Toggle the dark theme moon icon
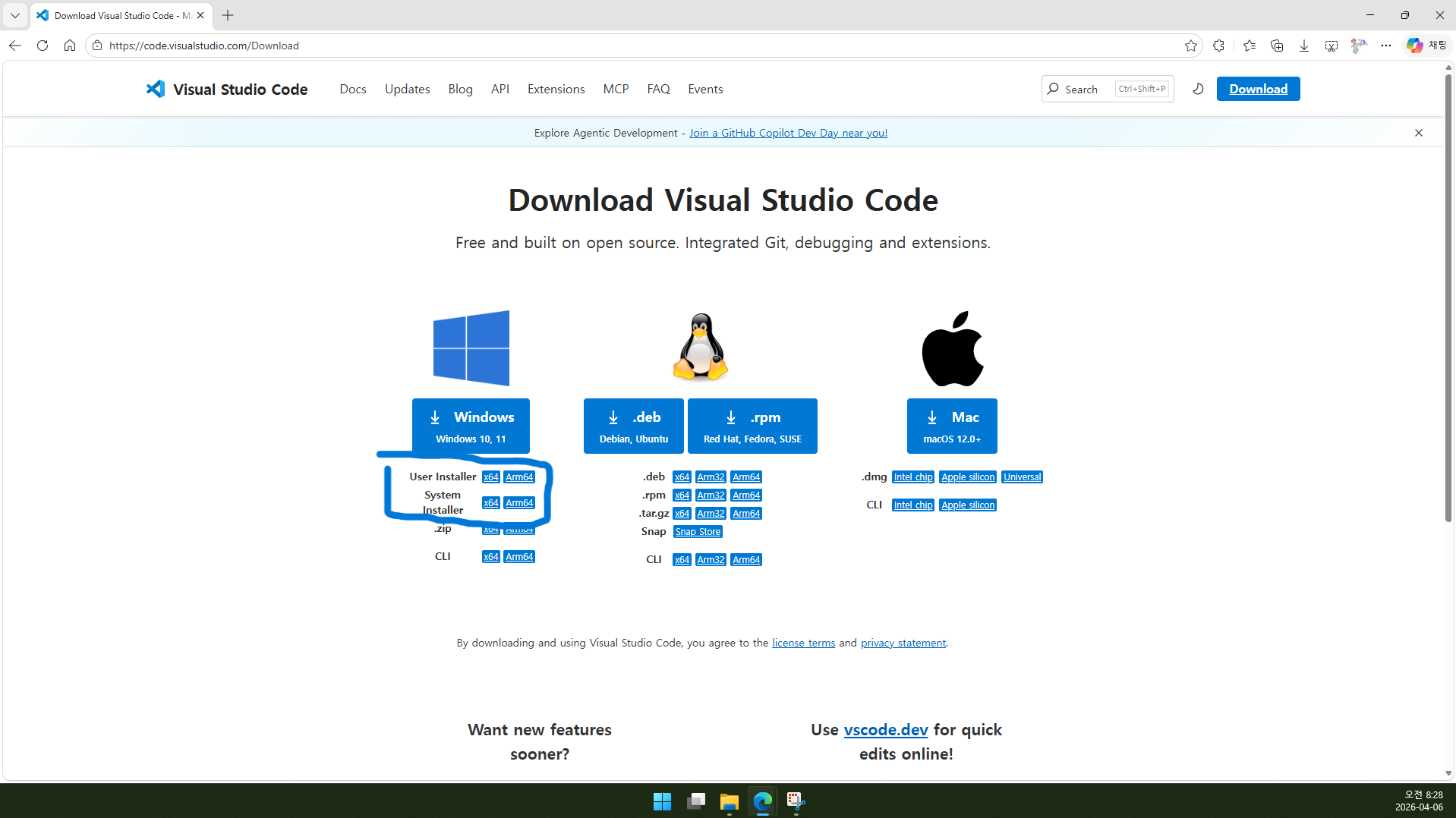This screenshot has width=1456, height=818. (x=1198, y=89)
